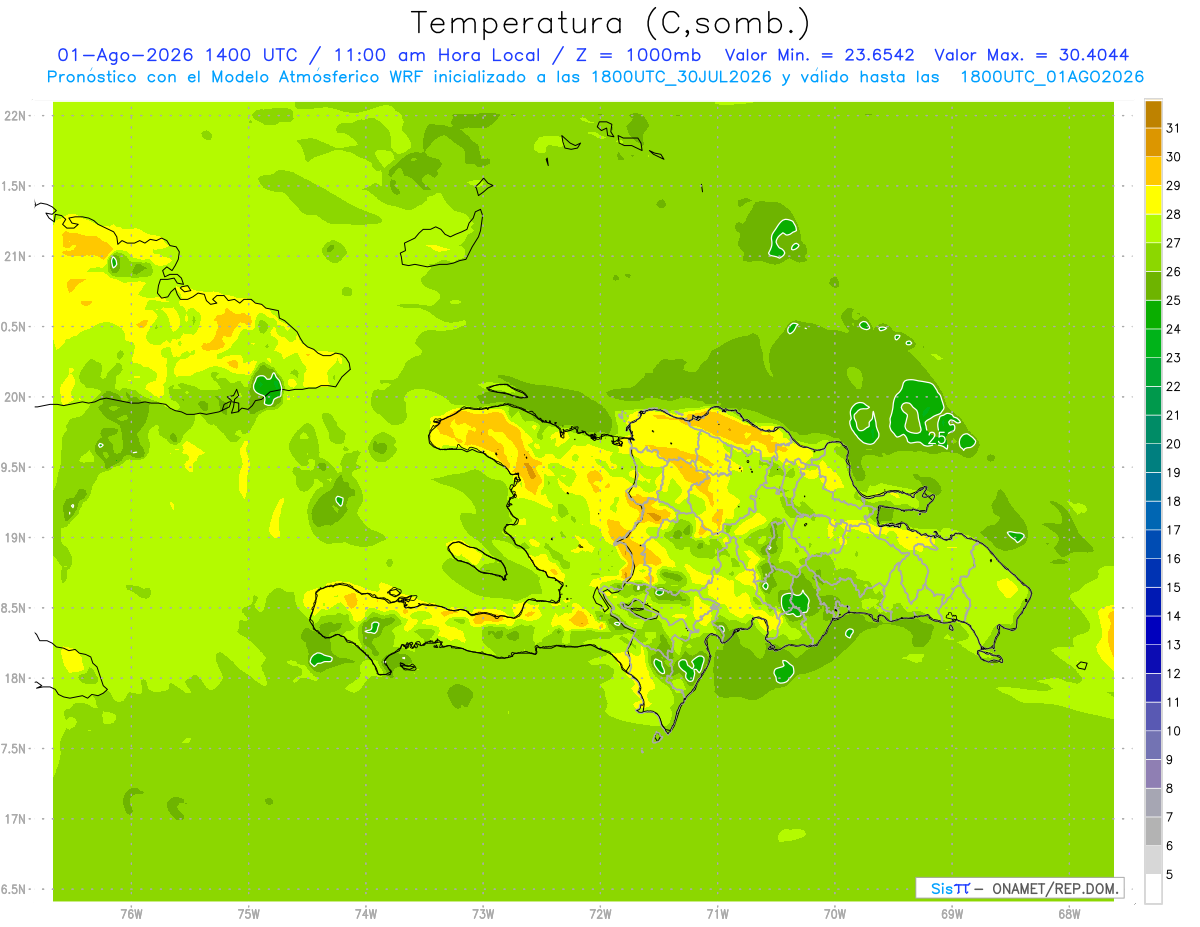Pick the color bar segment between 27 and 28
Image resolution: width=1200 pixels, height=927 pixels.
coord(1153,229)
